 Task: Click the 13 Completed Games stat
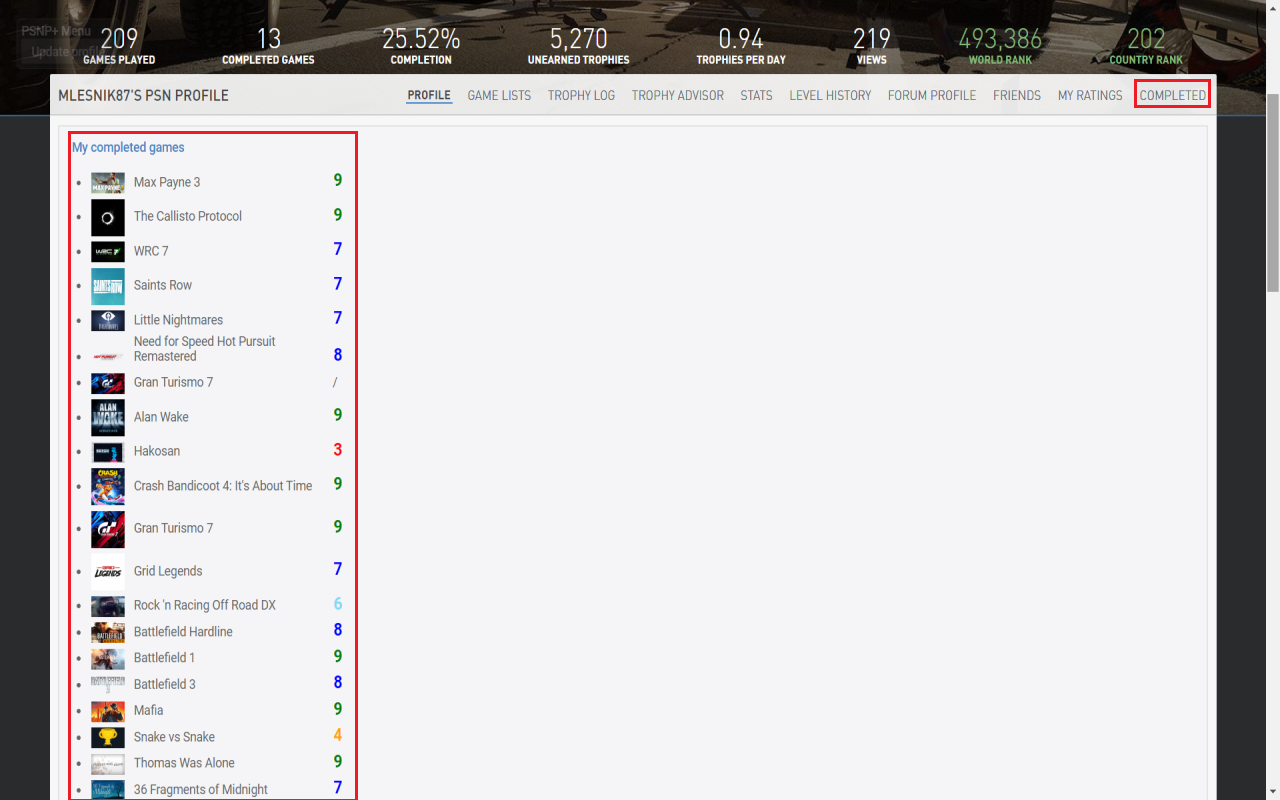268,46
